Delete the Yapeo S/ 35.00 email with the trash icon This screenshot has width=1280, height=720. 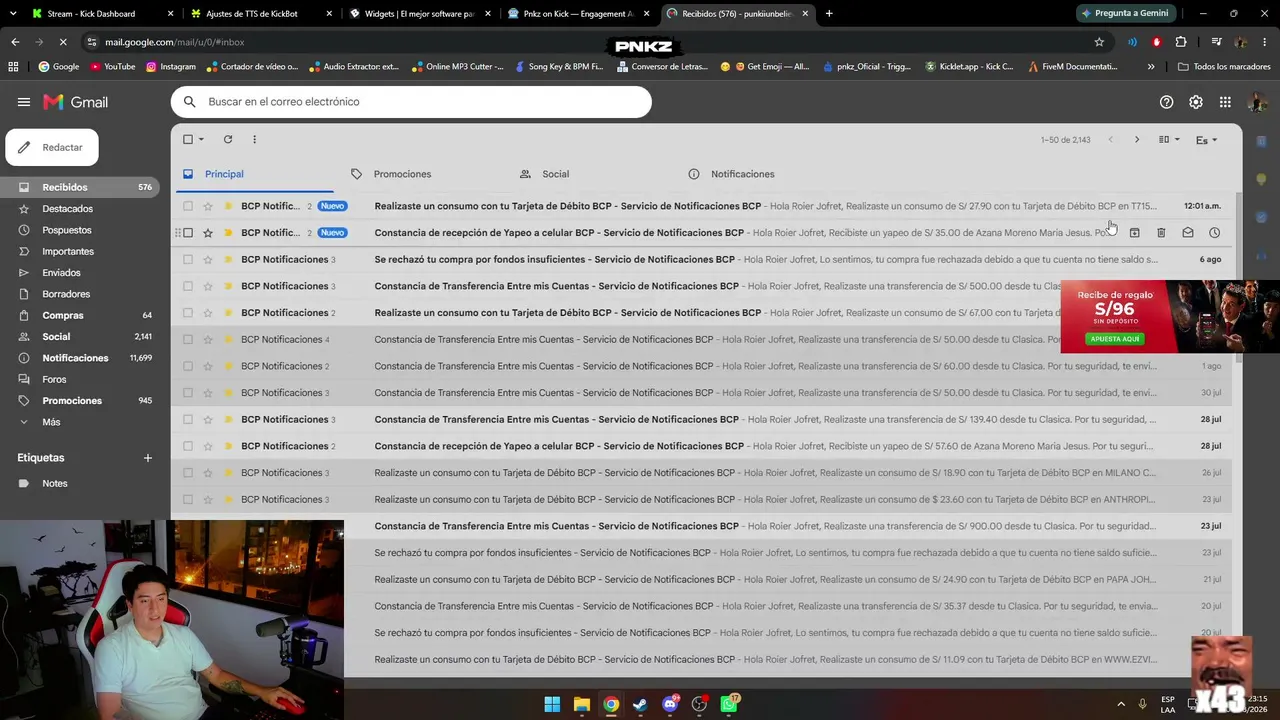coord(1161,233)
